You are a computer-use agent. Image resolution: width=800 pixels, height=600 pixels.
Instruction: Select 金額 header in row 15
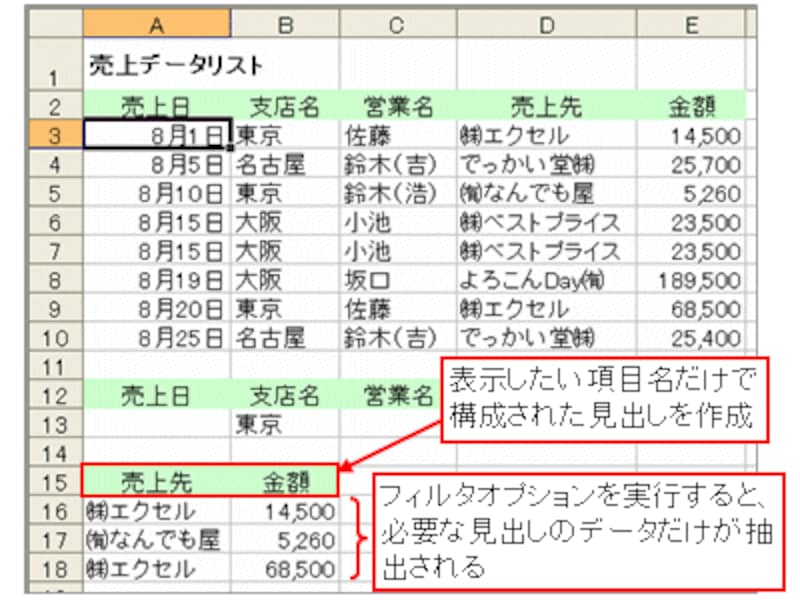(x=285, y=482)
